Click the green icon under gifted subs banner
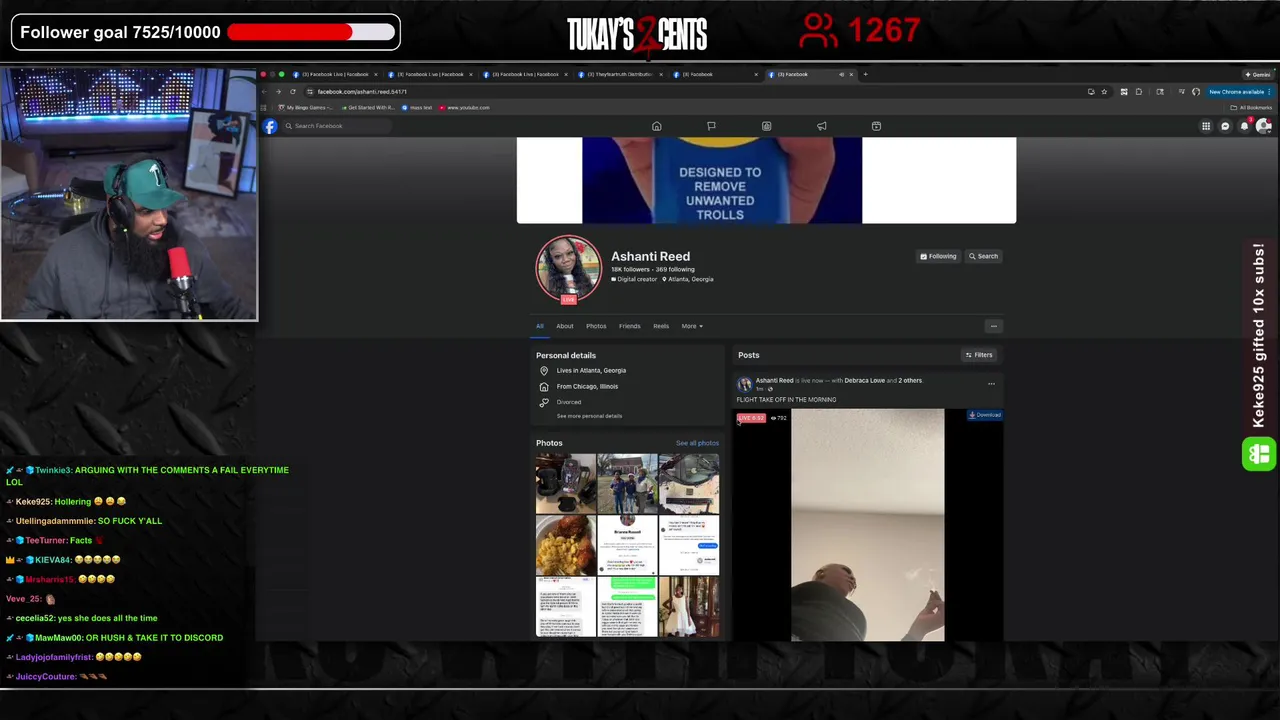 (1259, 454)
